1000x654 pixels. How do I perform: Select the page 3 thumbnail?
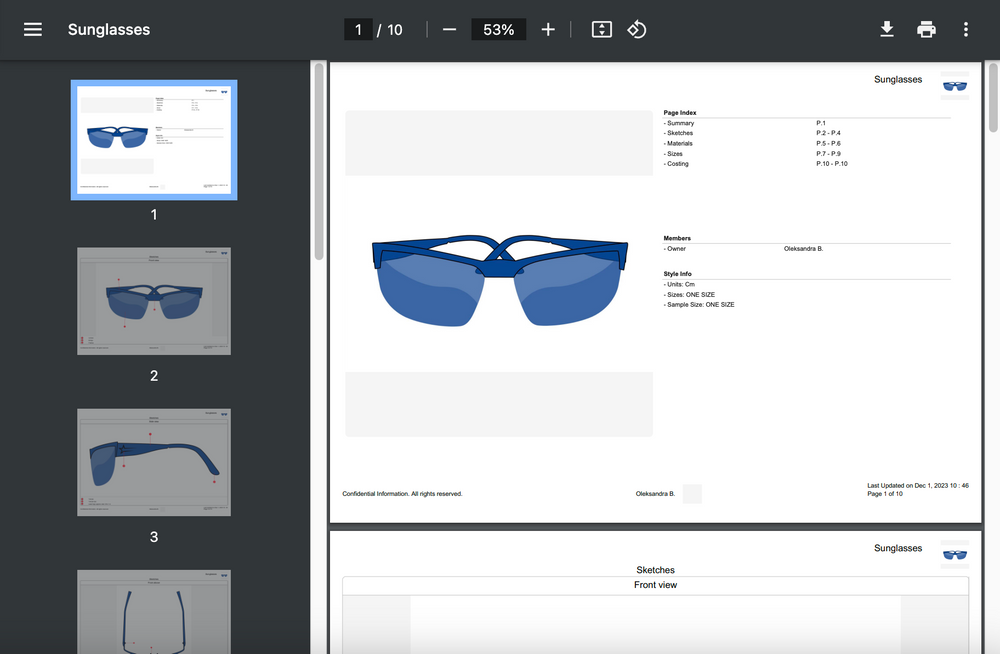pyautogui.click(x=153, y=462)
